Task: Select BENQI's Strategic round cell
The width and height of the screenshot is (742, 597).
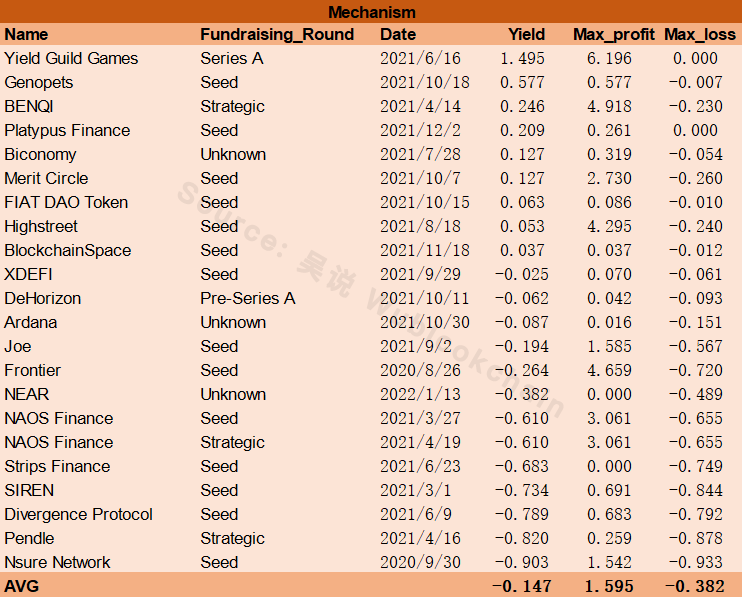Action: coord(232,106)
